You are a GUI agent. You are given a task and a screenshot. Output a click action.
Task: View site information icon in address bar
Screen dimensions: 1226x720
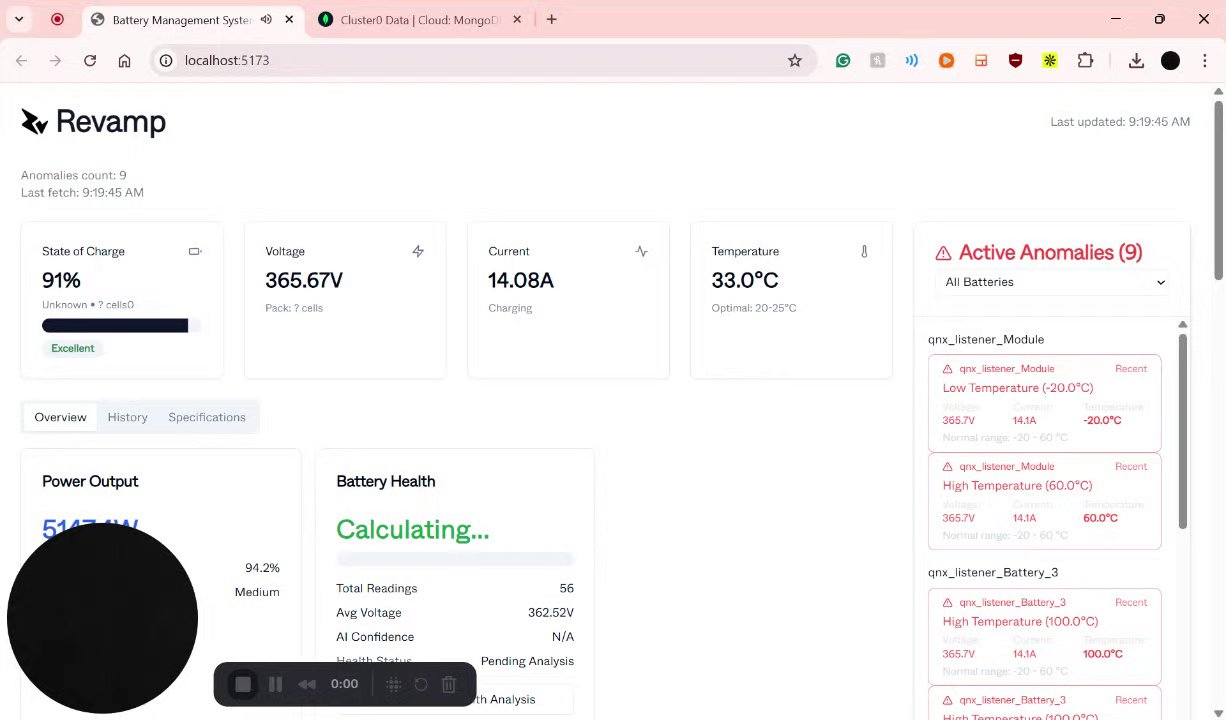167,61
